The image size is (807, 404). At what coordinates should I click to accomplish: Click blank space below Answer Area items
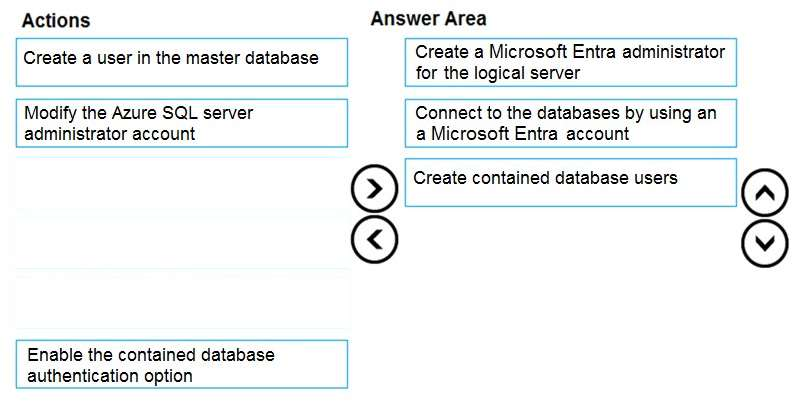coord(571,300)
